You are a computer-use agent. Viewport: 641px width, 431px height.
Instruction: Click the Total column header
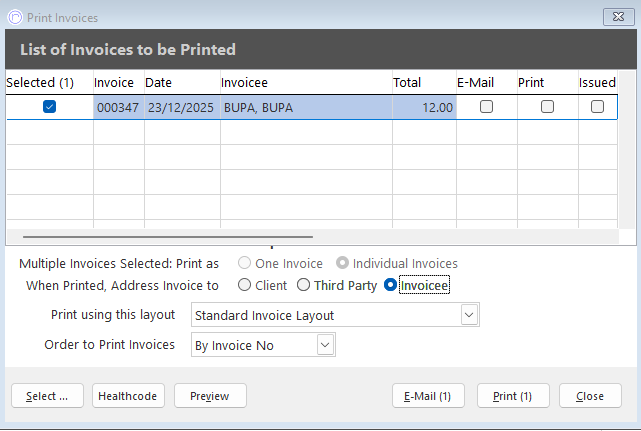point(423,82)
